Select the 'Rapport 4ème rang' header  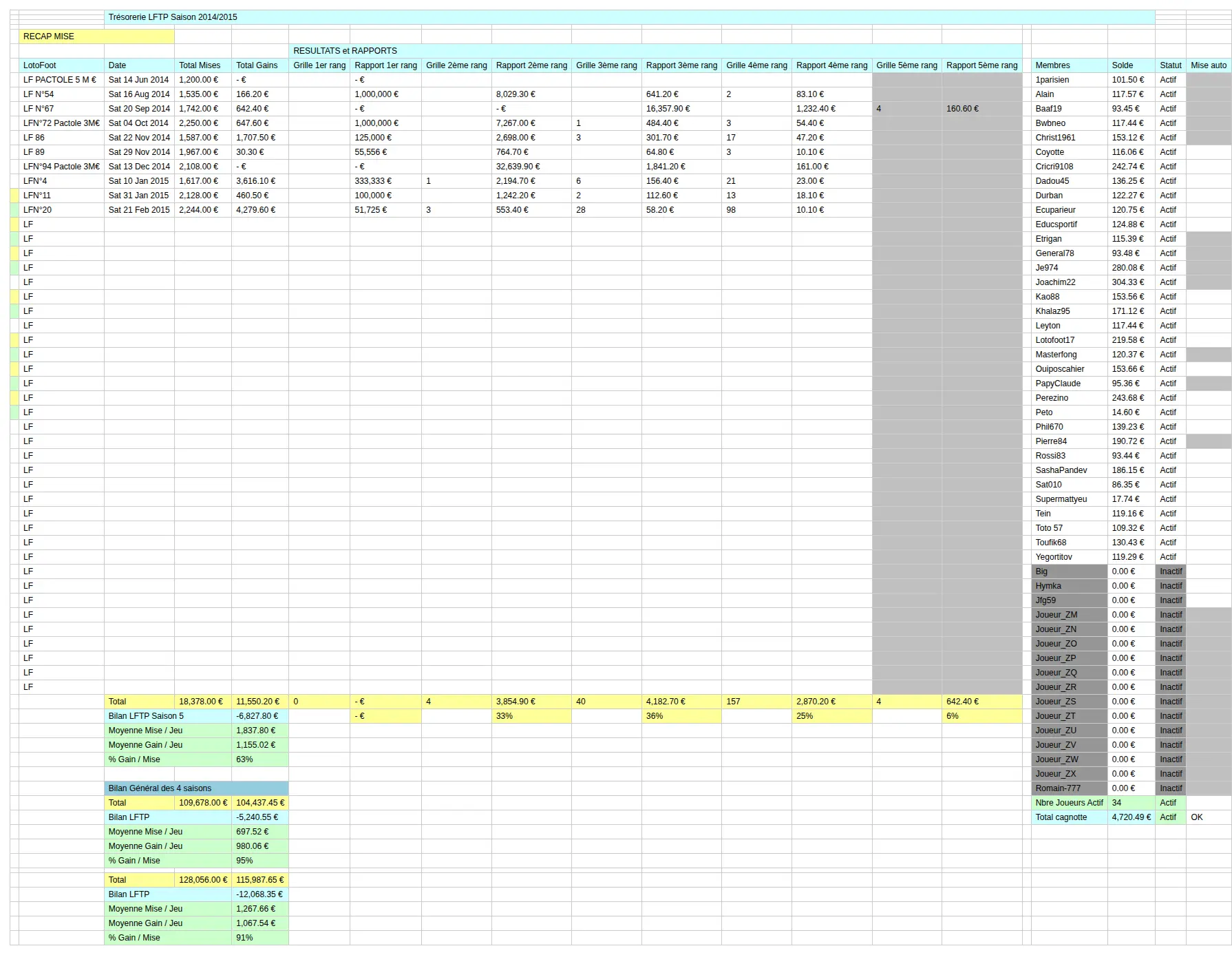831,65
